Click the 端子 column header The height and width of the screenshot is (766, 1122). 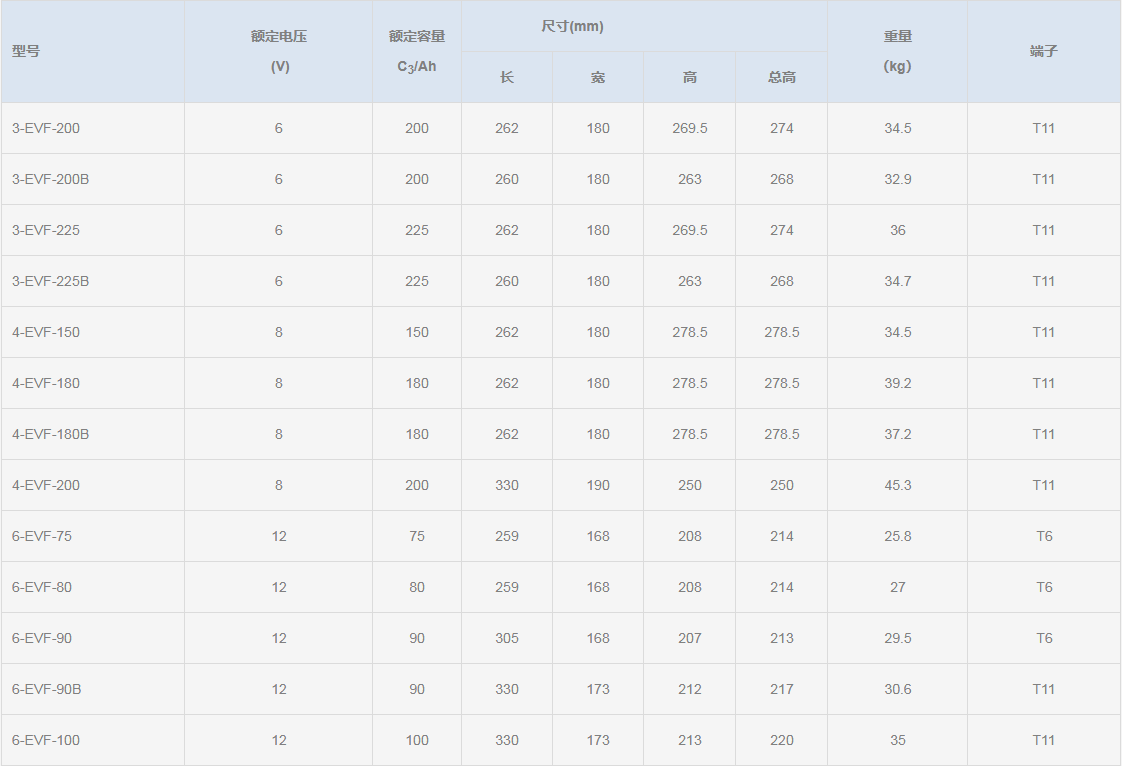1044,51
